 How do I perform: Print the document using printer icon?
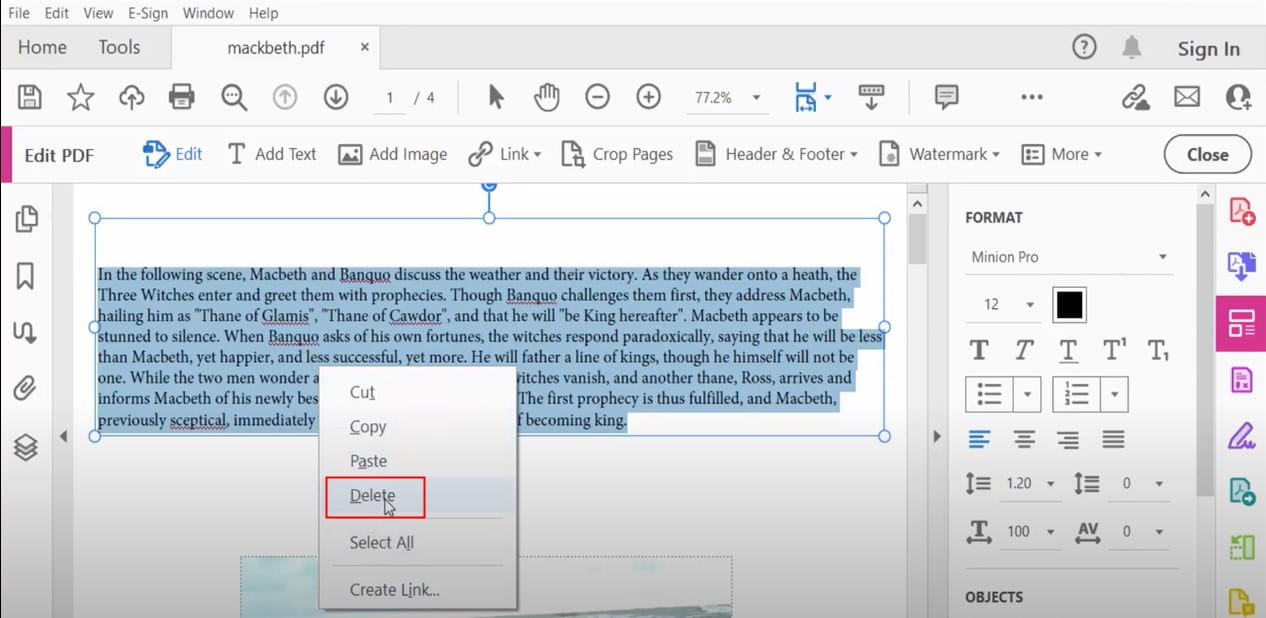tap(181, 97)
